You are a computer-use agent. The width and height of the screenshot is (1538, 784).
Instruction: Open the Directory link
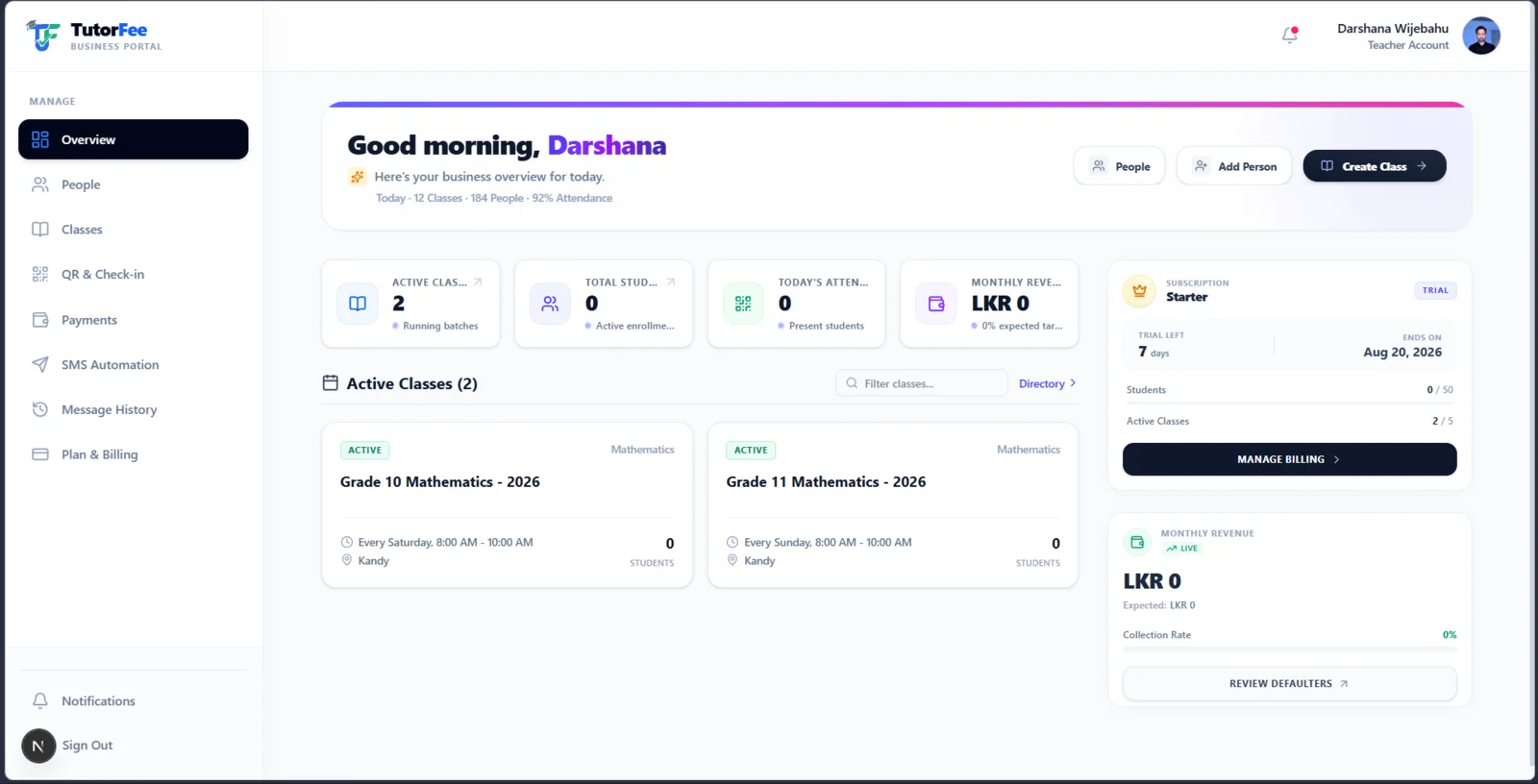pos(1048,383)
